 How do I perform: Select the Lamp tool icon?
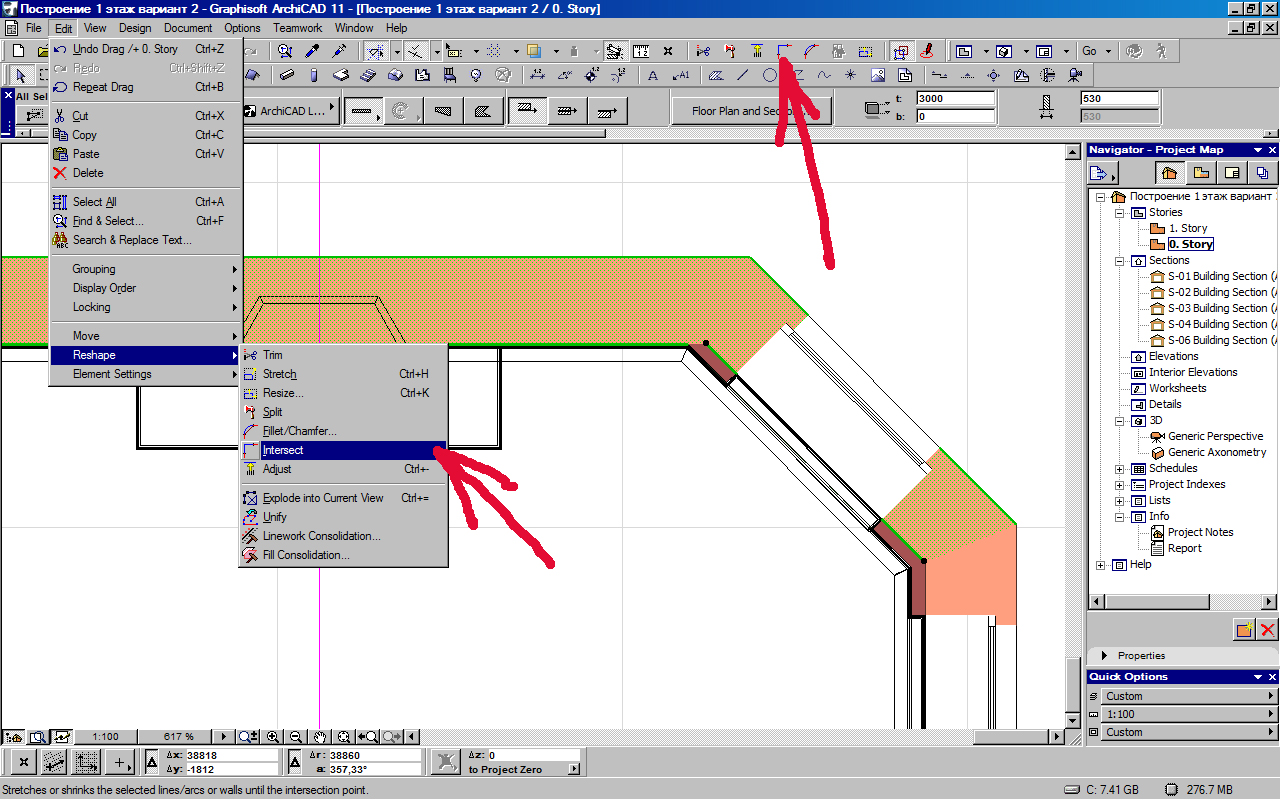(x=476, y=75)
